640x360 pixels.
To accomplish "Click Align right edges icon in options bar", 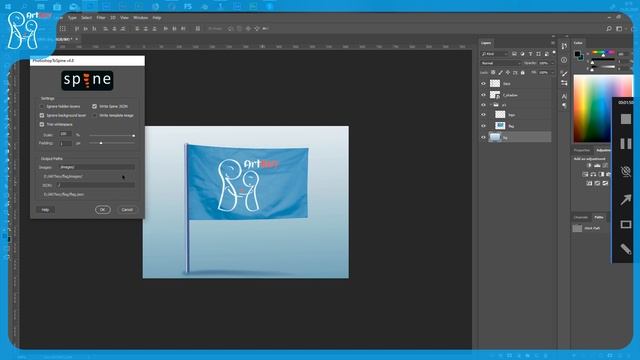I will click(123, 29).
